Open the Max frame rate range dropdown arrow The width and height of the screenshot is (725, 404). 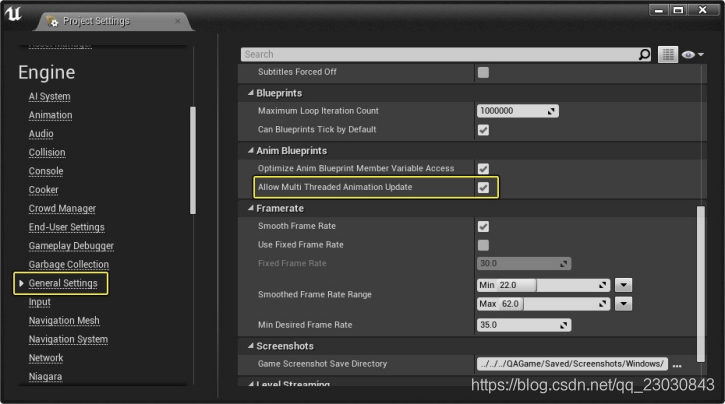pyautogui.click(x=623, y=304)
